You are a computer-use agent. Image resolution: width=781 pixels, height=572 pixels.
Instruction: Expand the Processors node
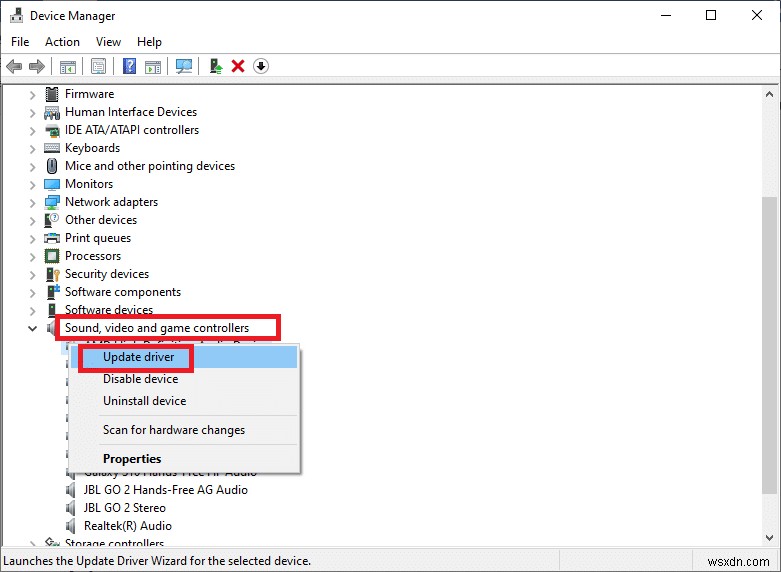coord(32,257)
